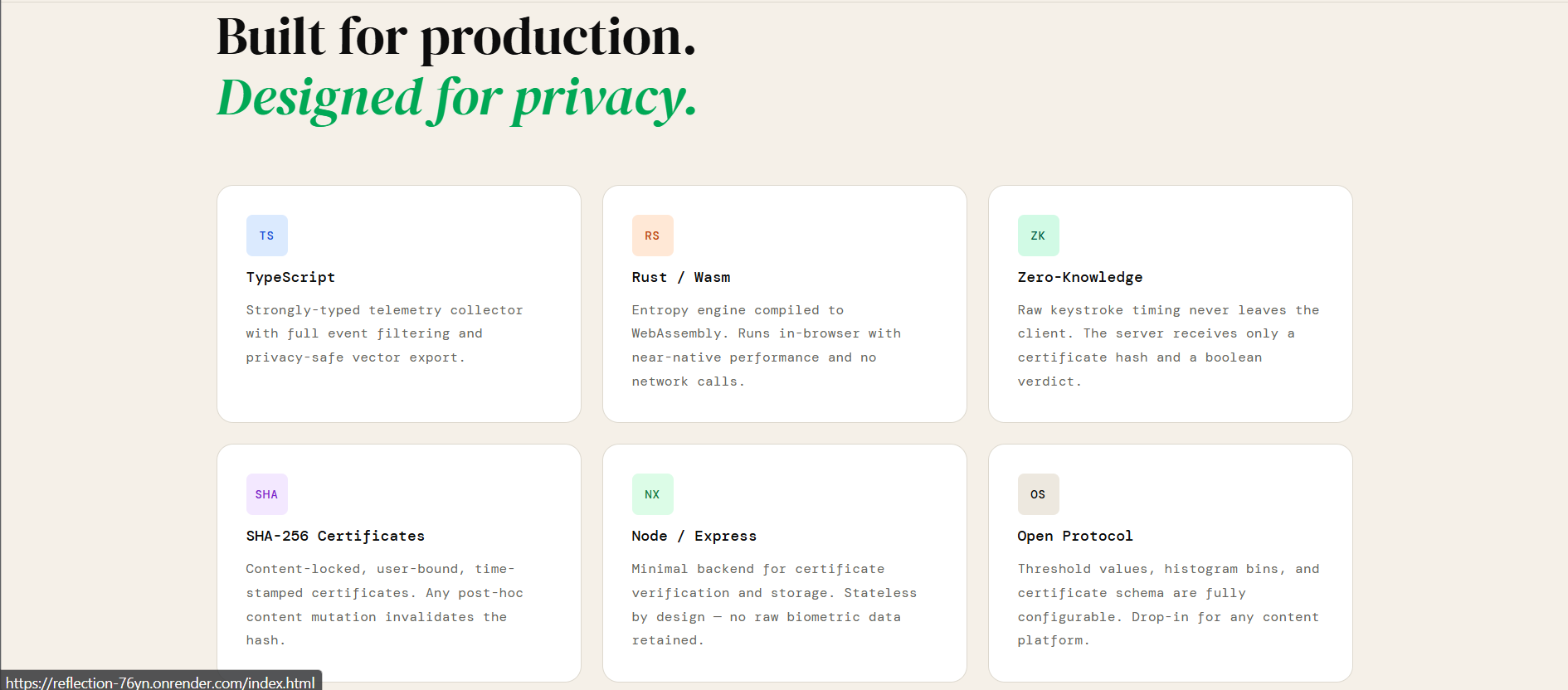This screenshot has width=1568, height=690.
Task: Select the Rust / Wasm card title
Action: [x=681, y=277]
